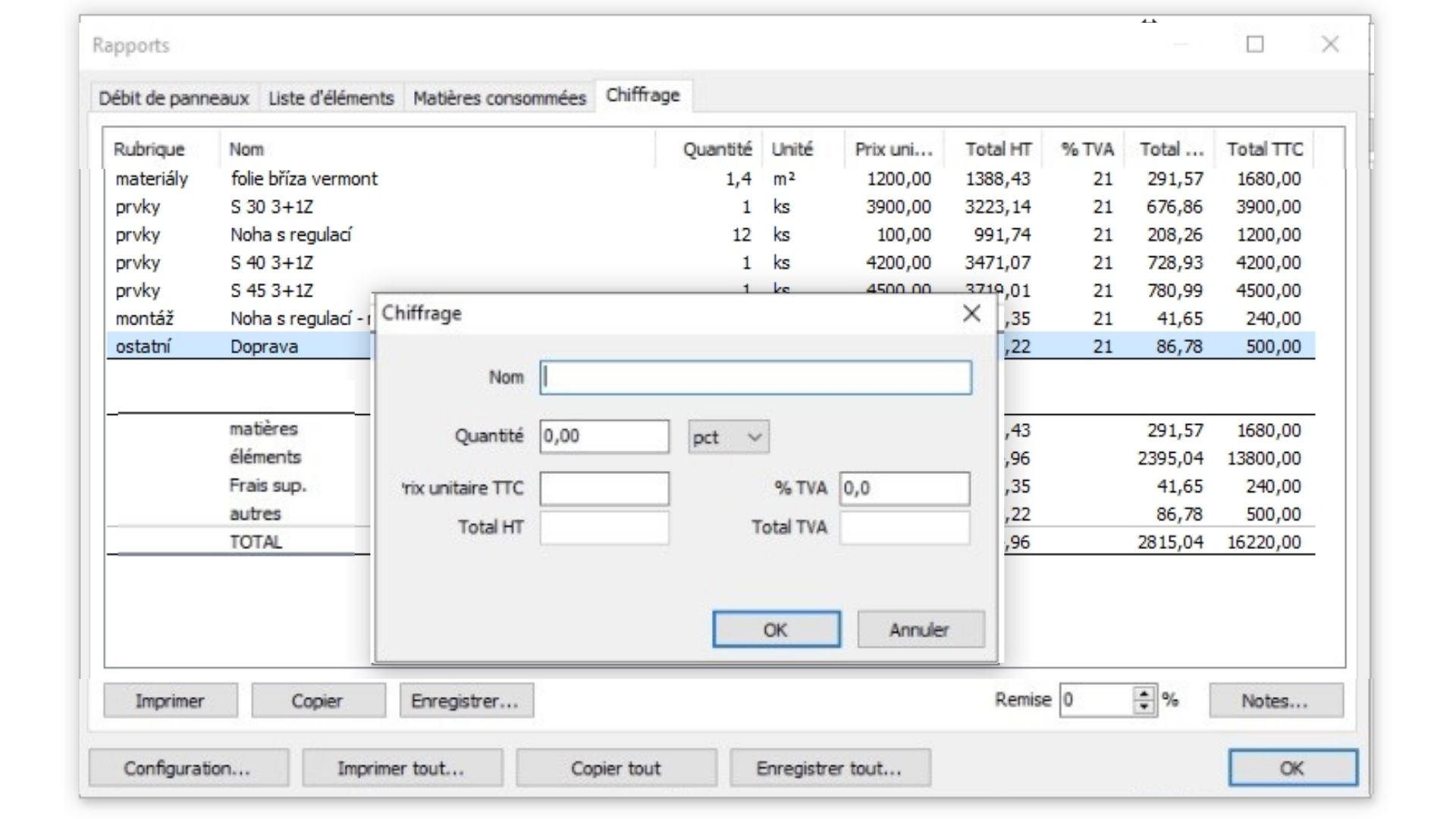Open the Notes… button
1456x819 pixels.
[1276, 701]
